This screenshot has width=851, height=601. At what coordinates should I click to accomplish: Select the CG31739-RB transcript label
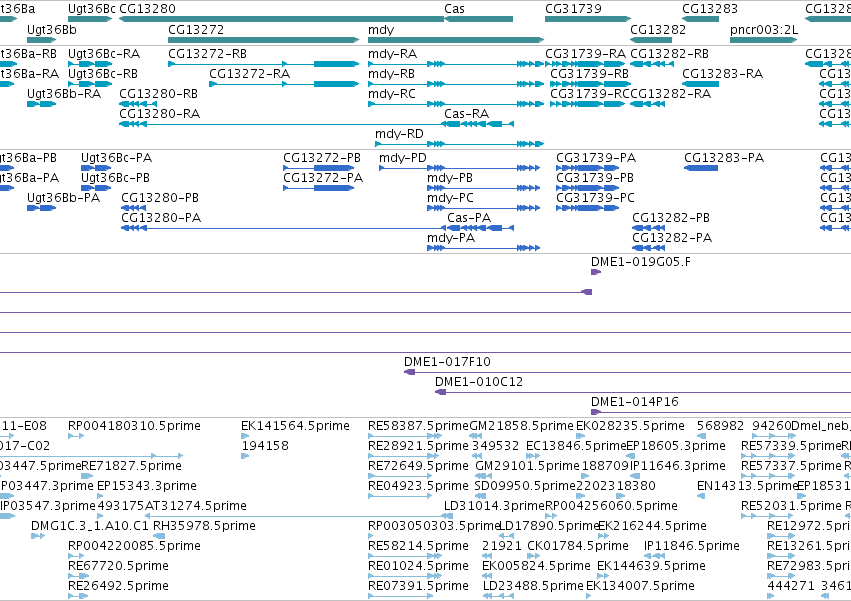(x=589, y=74)
